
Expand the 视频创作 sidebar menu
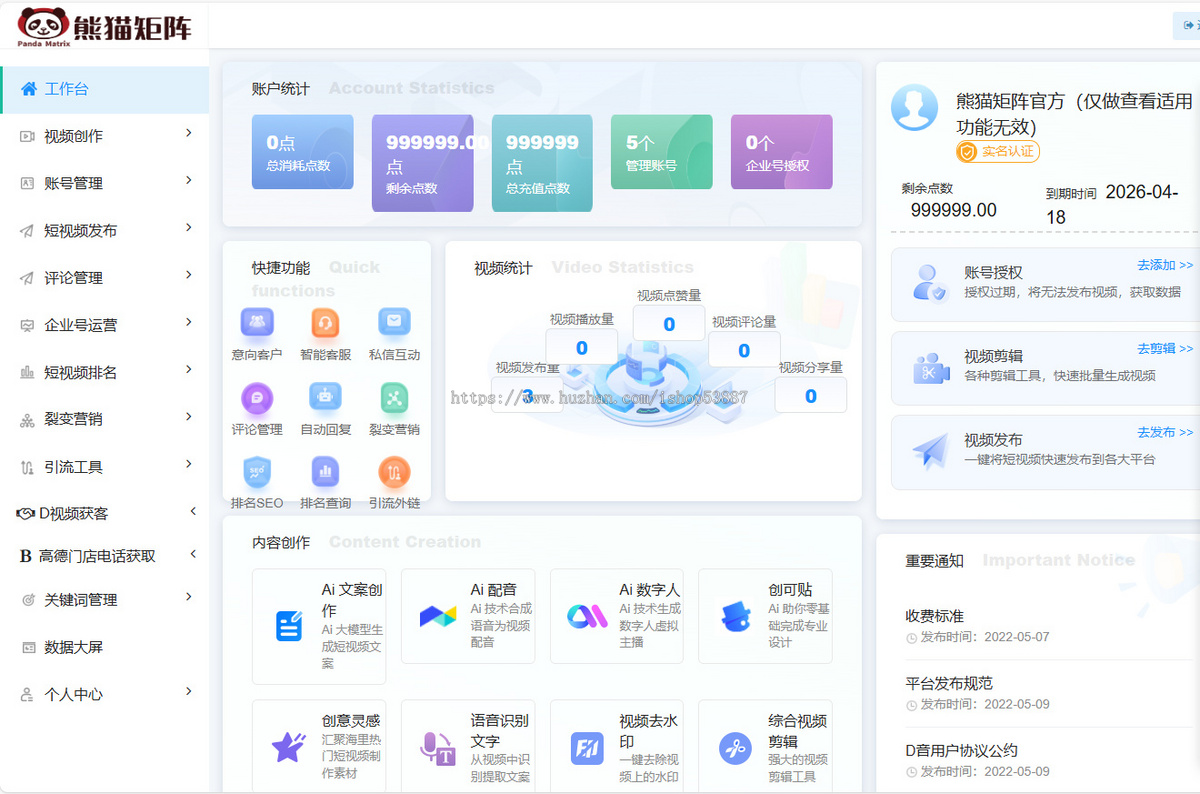point(104,135)
